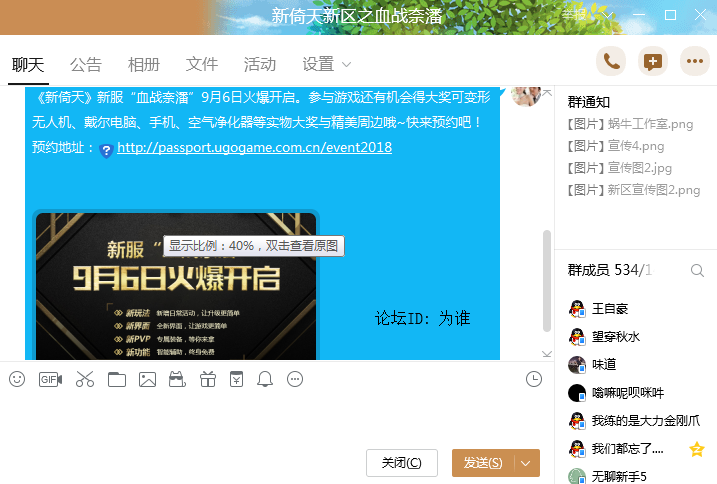Expand the 设置 tab dropdown
Viewport: 717px width, 484px height.
point(346,65)
